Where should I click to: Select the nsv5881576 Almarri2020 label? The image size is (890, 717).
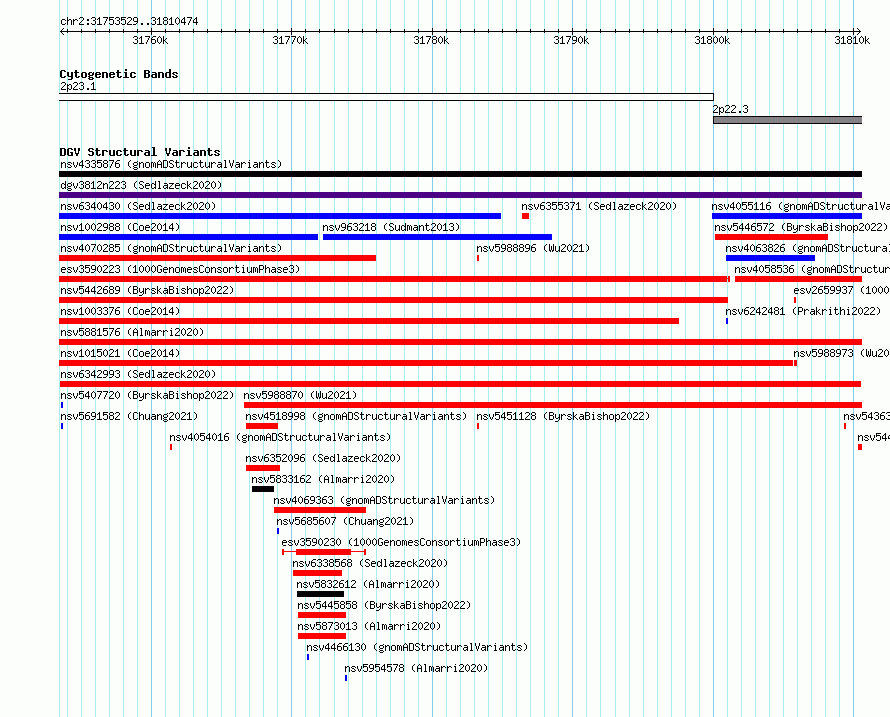[x=132, y=333]
